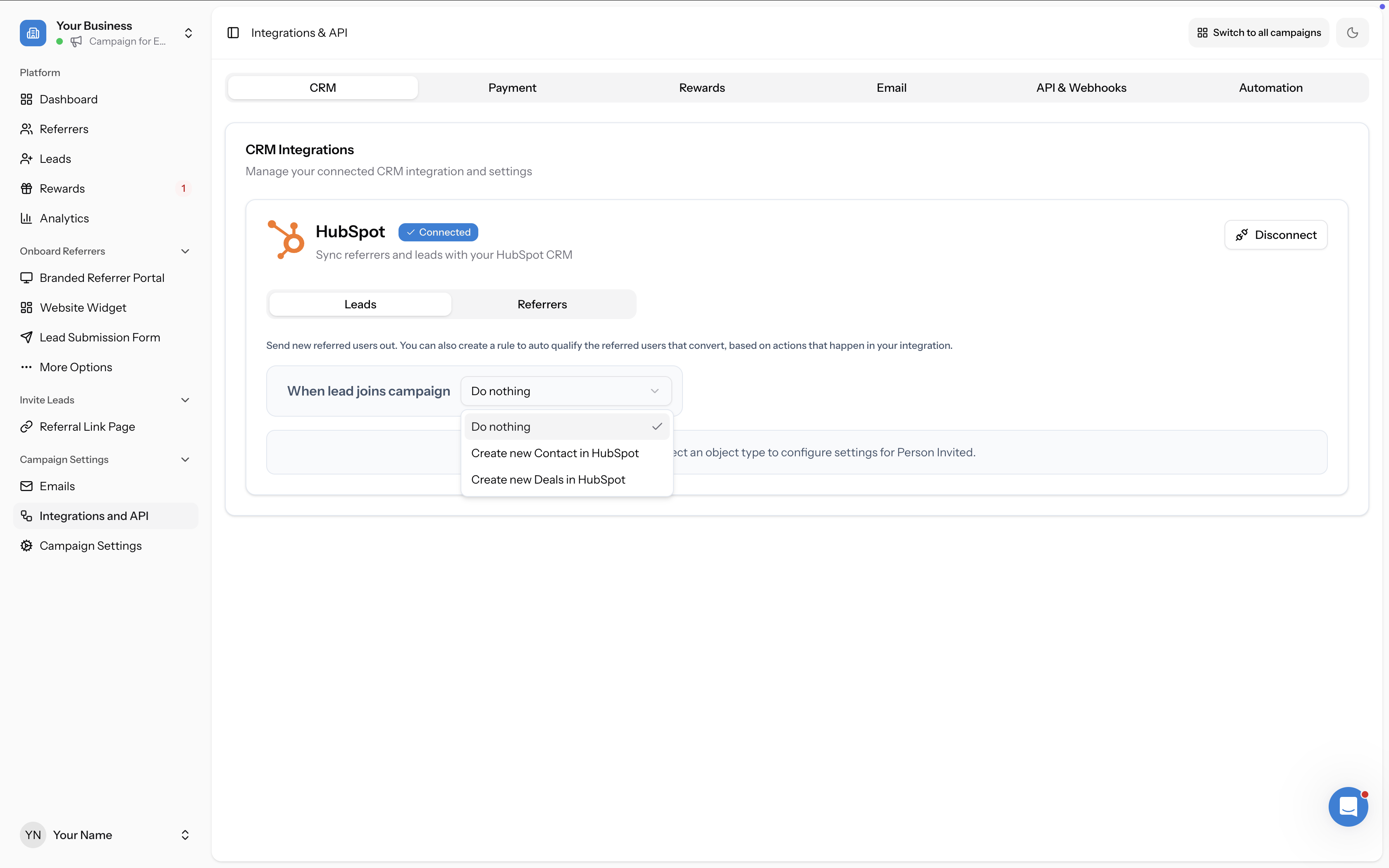Toggle dark mode with the moon icon
The width and height of the screenshot is (1389, 868).
(1352, 32)
